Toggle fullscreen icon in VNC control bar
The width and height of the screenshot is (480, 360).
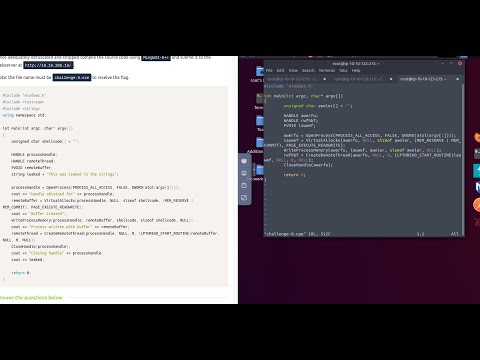[244, 198]
